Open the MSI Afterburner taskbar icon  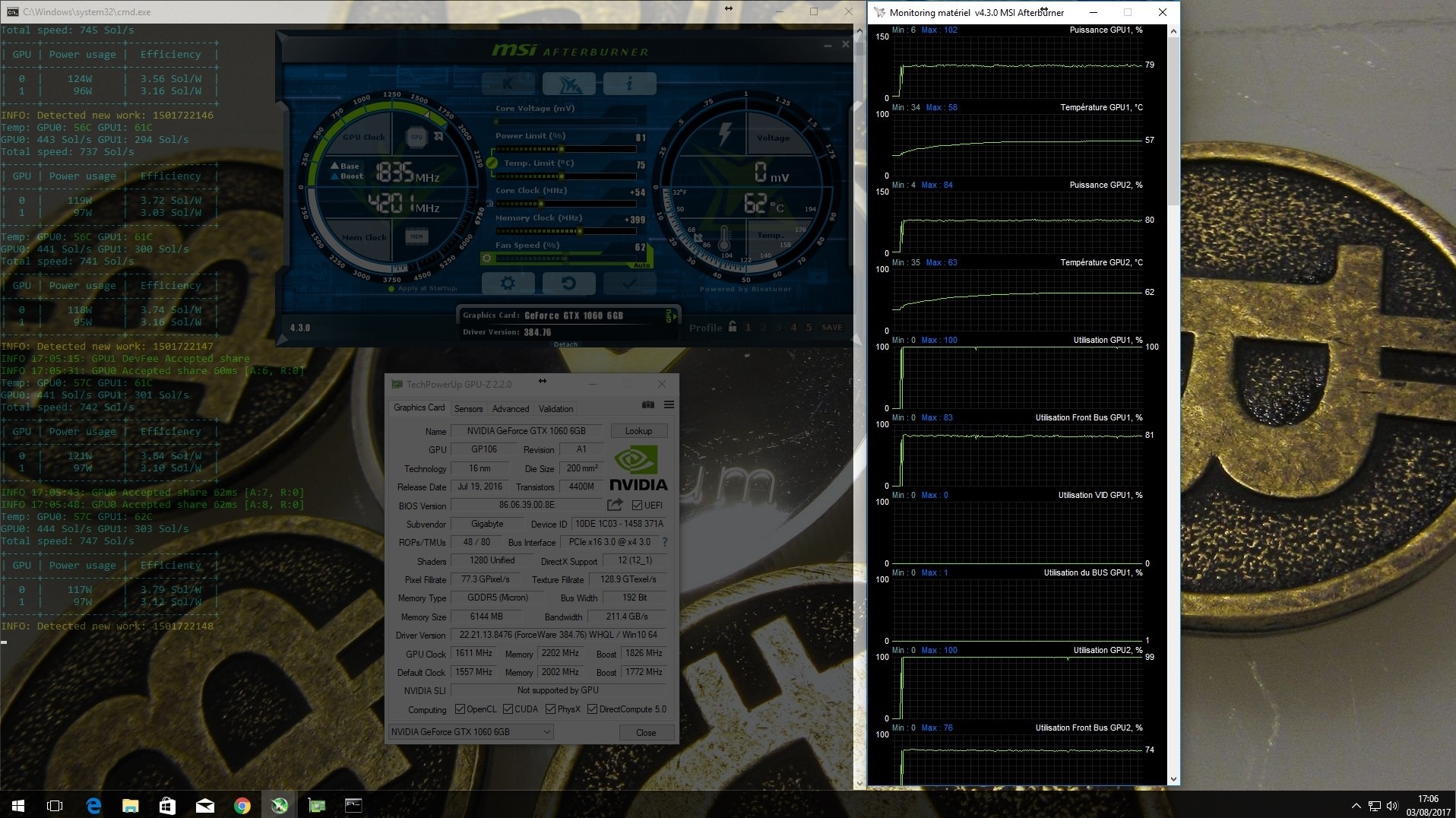280,805
